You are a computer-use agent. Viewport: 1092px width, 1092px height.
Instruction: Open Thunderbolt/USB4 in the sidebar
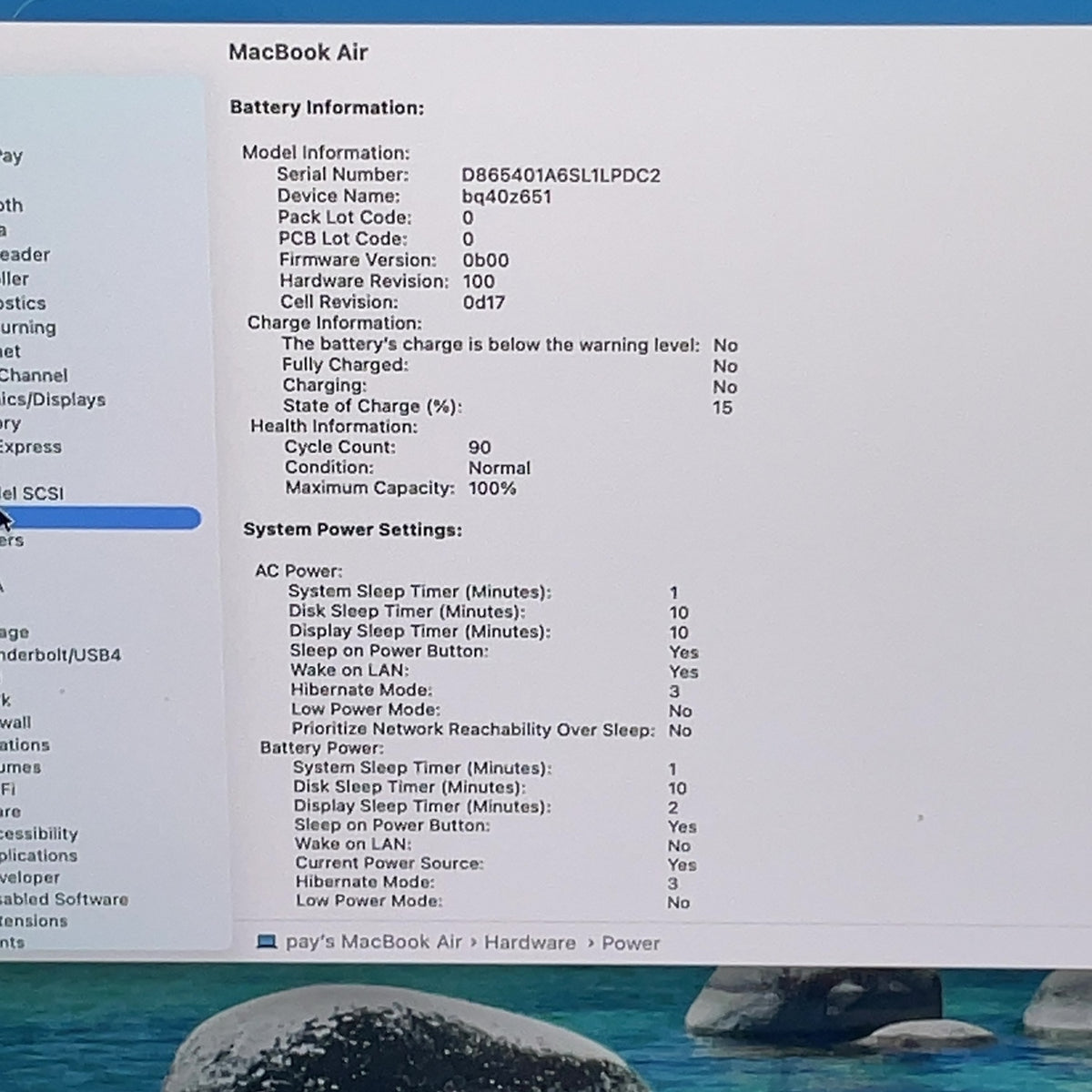point(60,655)
